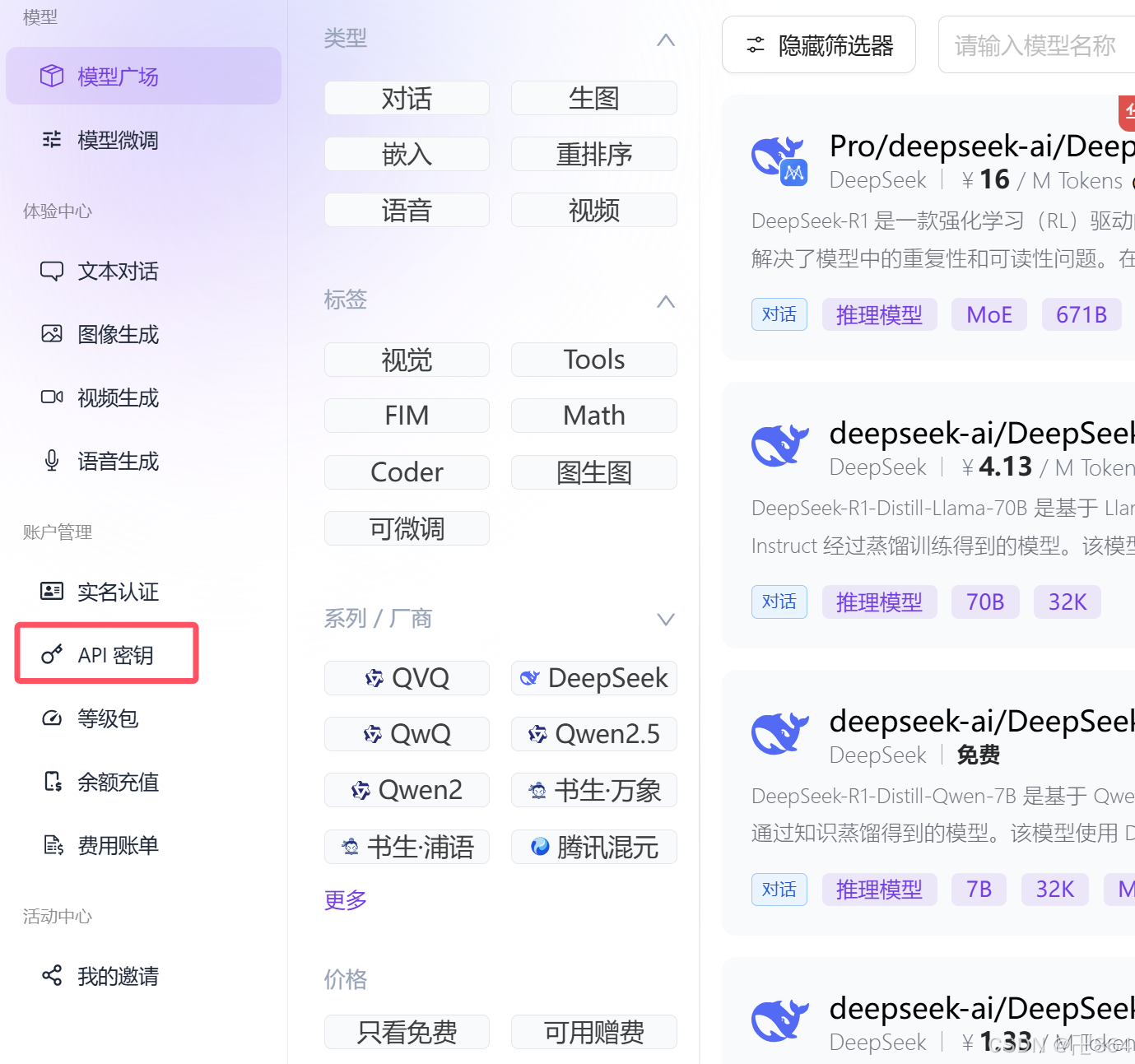Open 语音生成 microphone icon
The width and height of the screenshot is (1135, 1064).
pos(51,460)
